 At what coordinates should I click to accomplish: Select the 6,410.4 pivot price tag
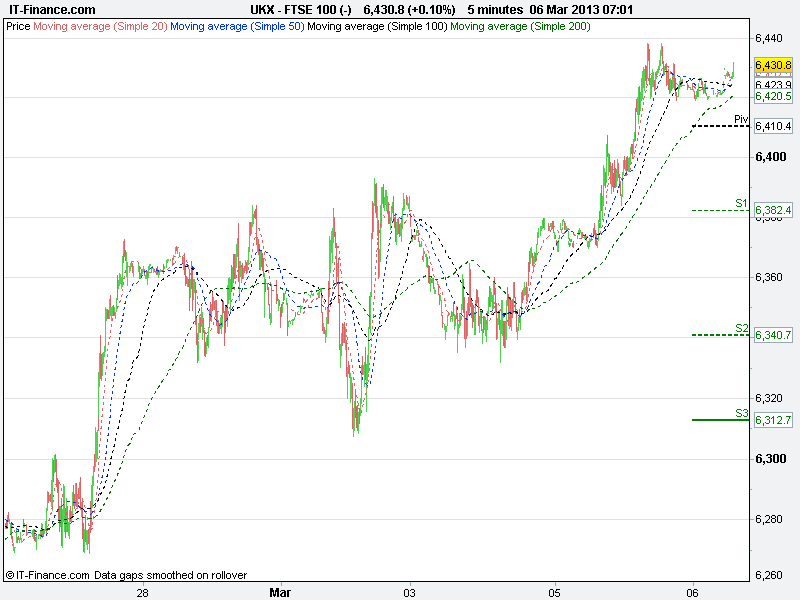point(773,126)
